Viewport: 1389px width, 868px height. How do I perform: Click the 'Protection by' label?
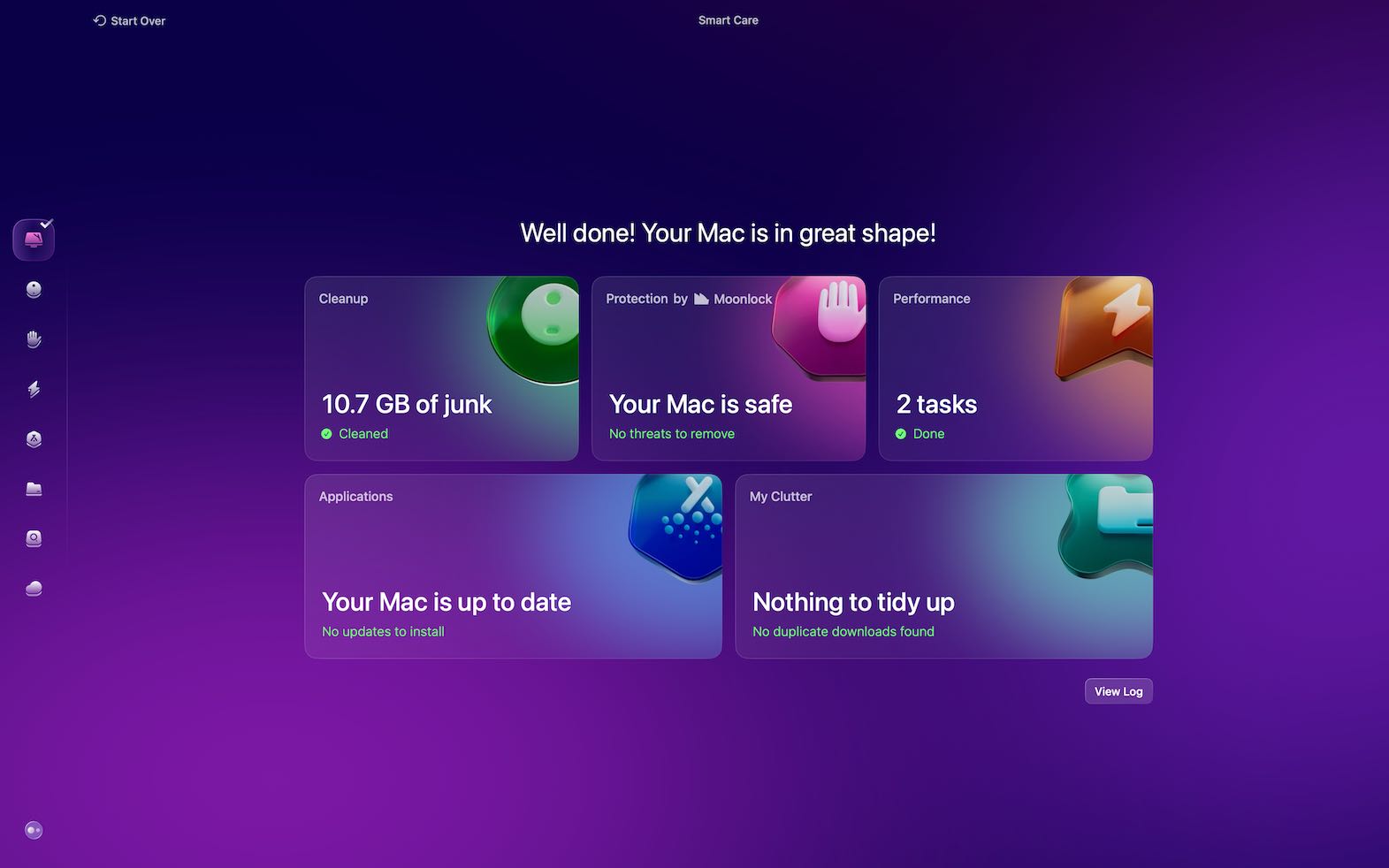[x=646, y=299]
